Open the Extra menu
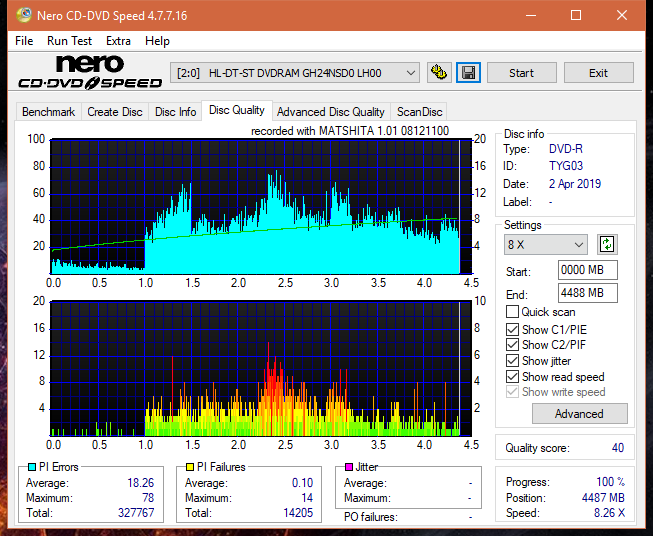Screen dimensions: 653x536 point(118,41)
